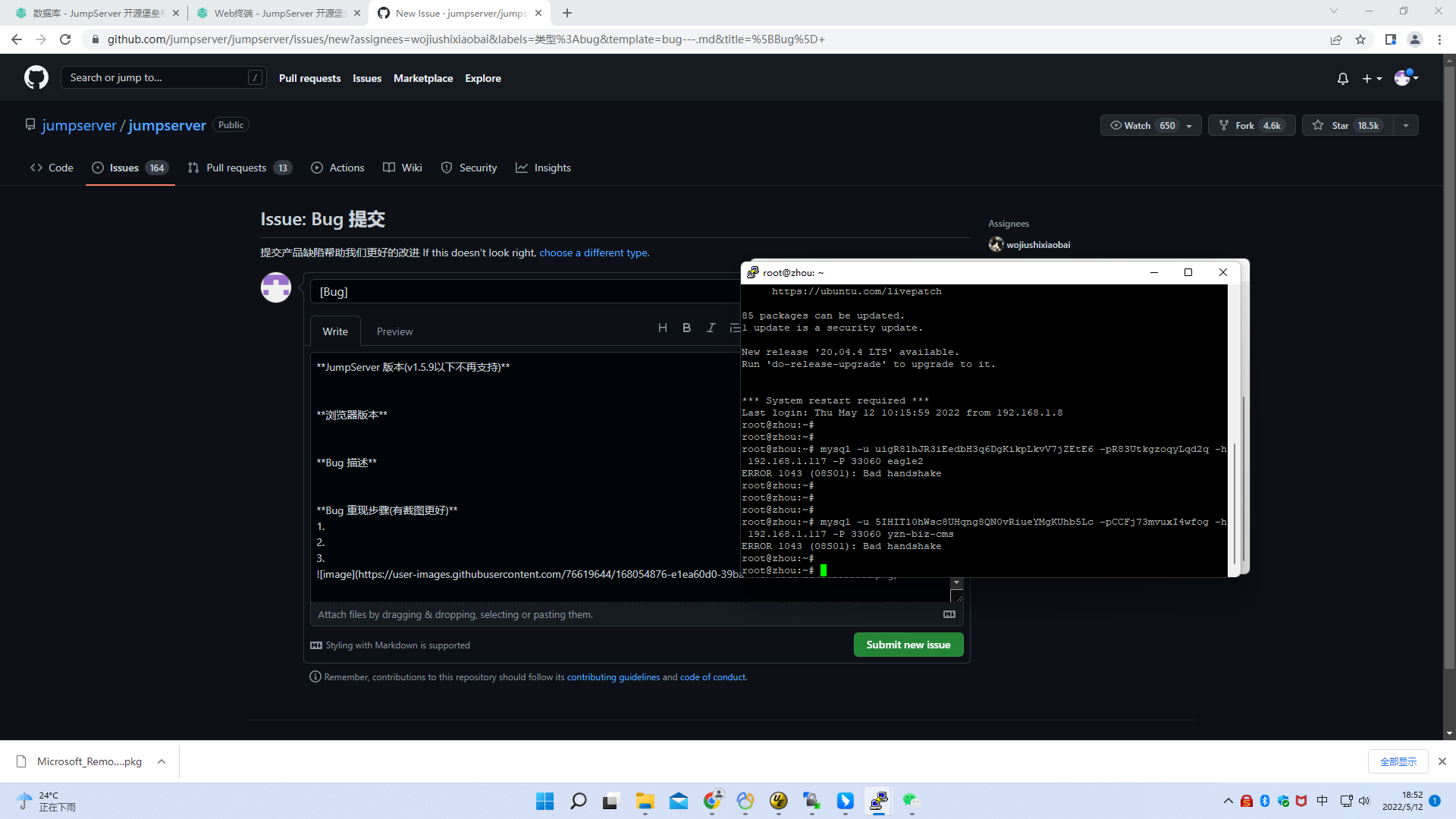Open the image attachment icon below the editor
The height and width of the screenshot is (819, 1456).
pyautogui.click(x=948, y=614)
